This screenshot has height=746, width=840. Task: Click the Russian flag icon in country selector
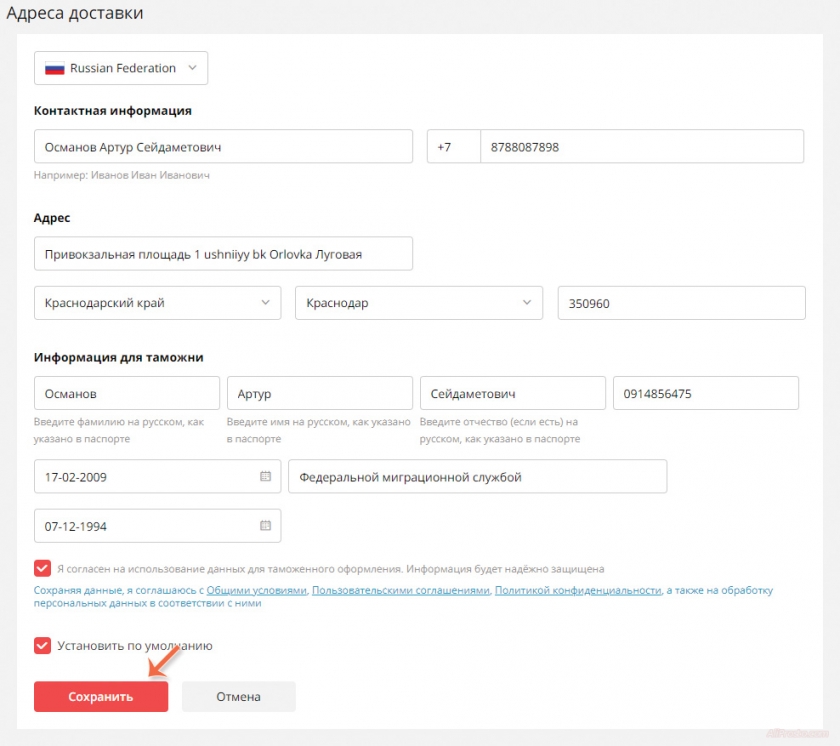pyautogui.click(x=53, y=68)
